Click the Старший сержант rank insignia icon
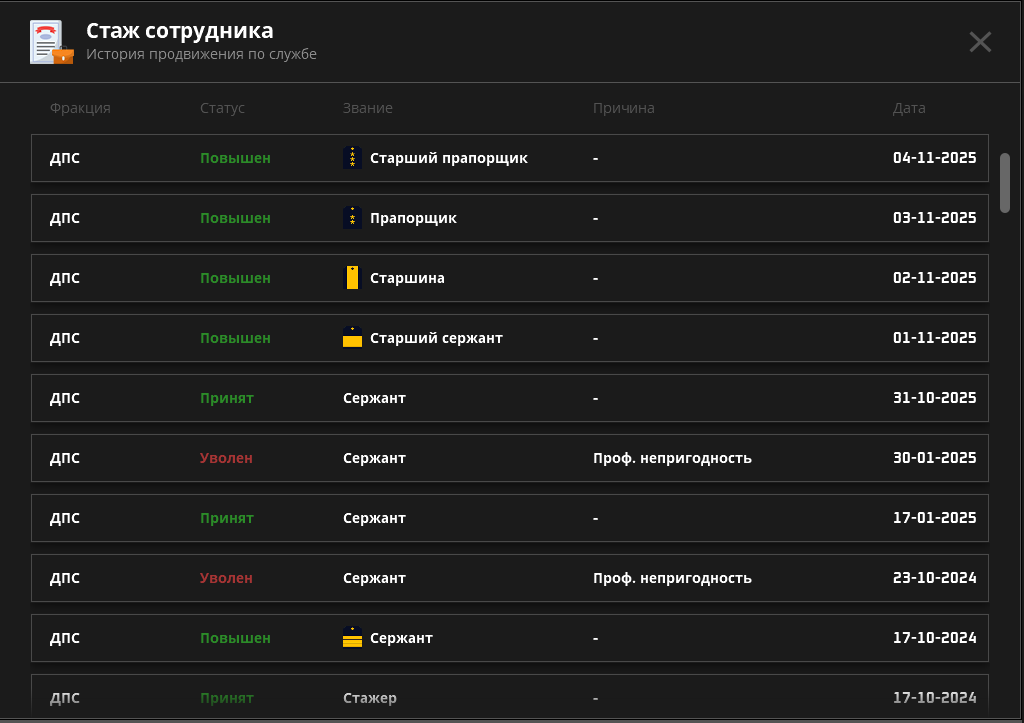The image size is (1024, 723). coord(352,338)
